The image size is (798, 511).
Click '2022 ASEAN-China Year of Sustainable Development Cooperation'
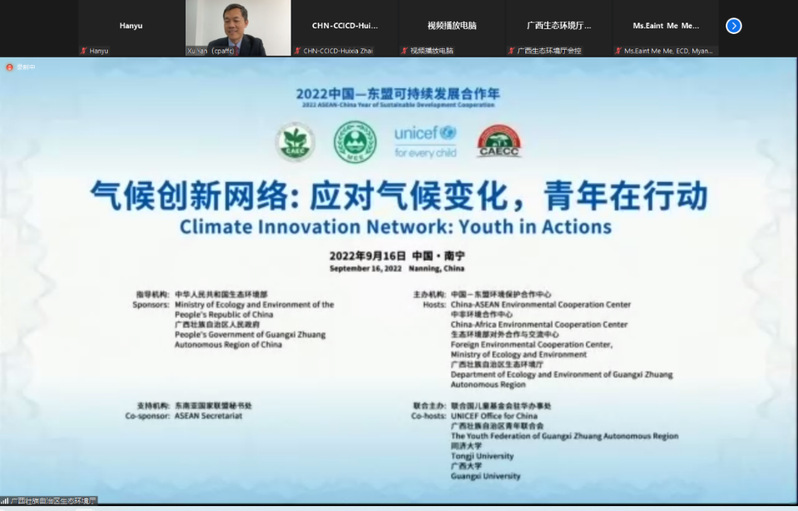pos(398,105)
